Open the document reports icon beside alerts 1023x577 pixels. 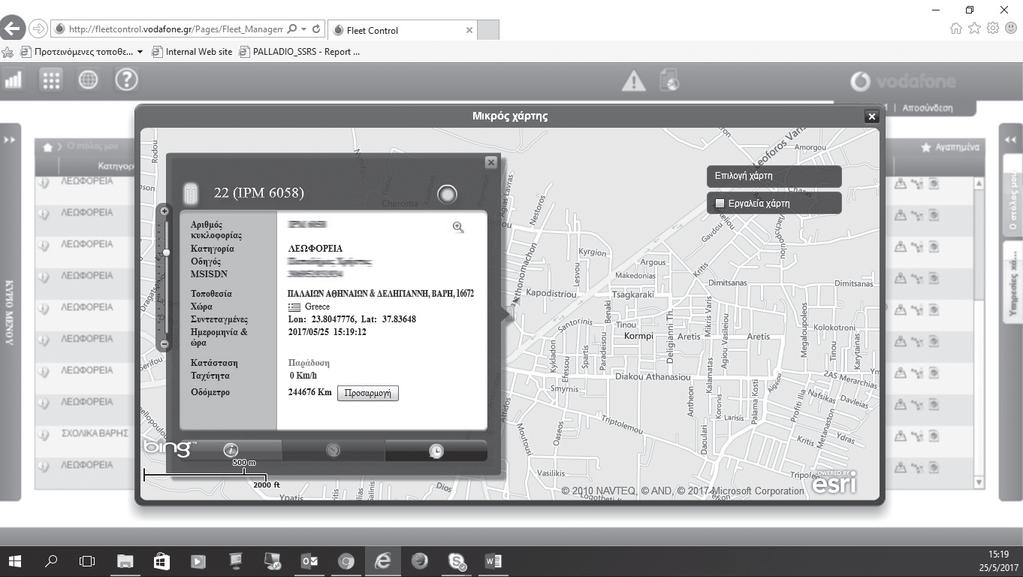669,80
